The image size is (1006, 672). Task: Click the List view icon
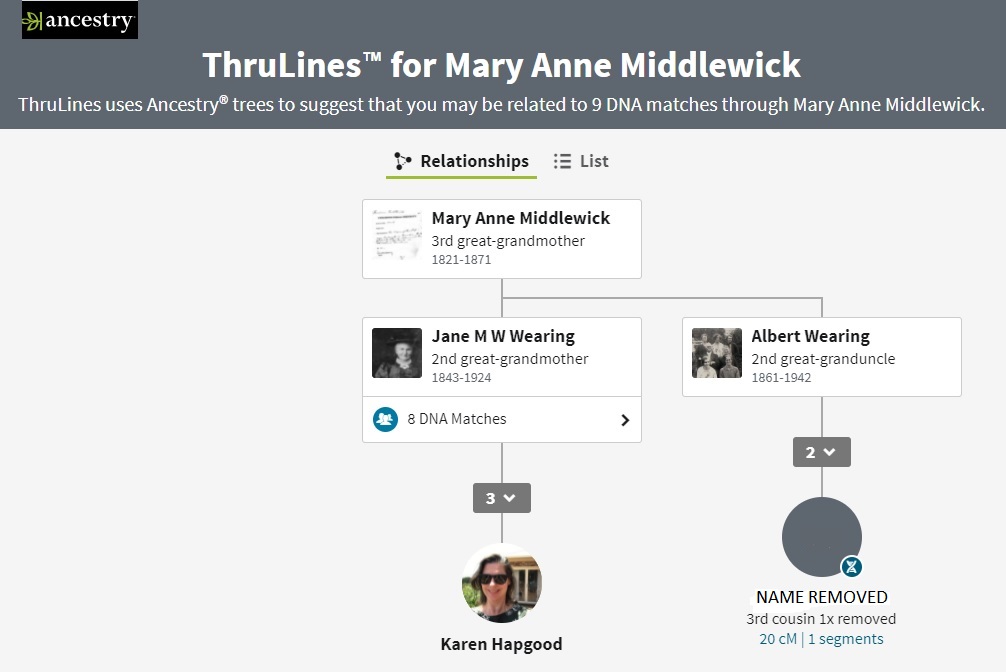click(x=563, y=161)
